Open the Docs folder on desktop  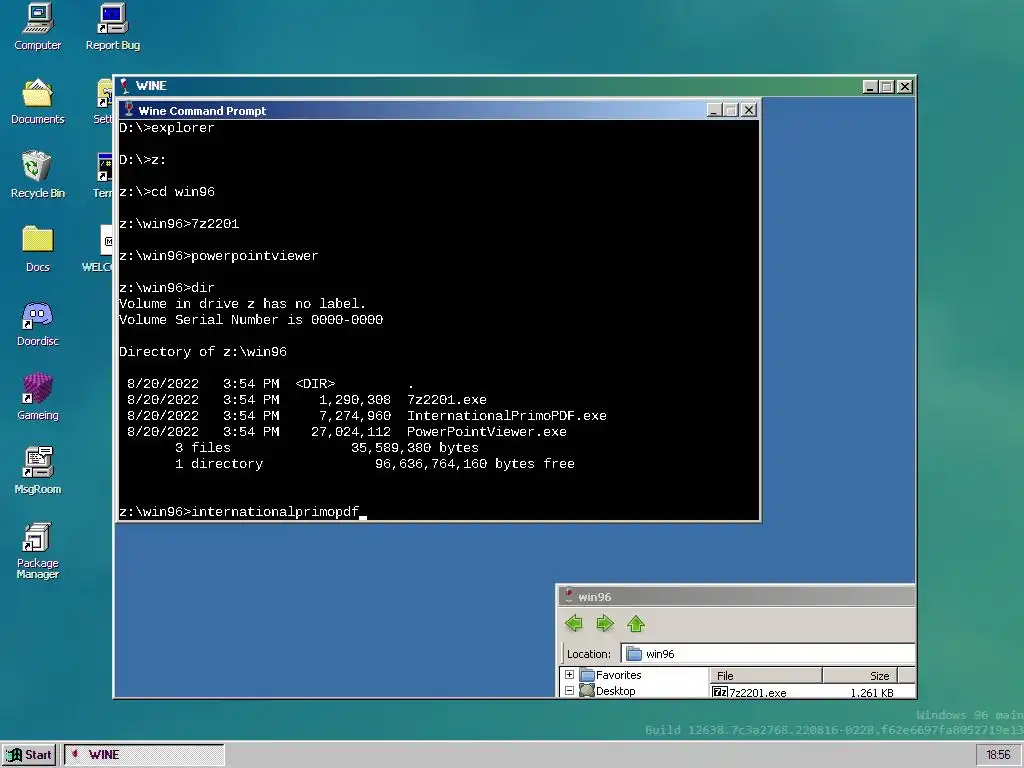37,249
